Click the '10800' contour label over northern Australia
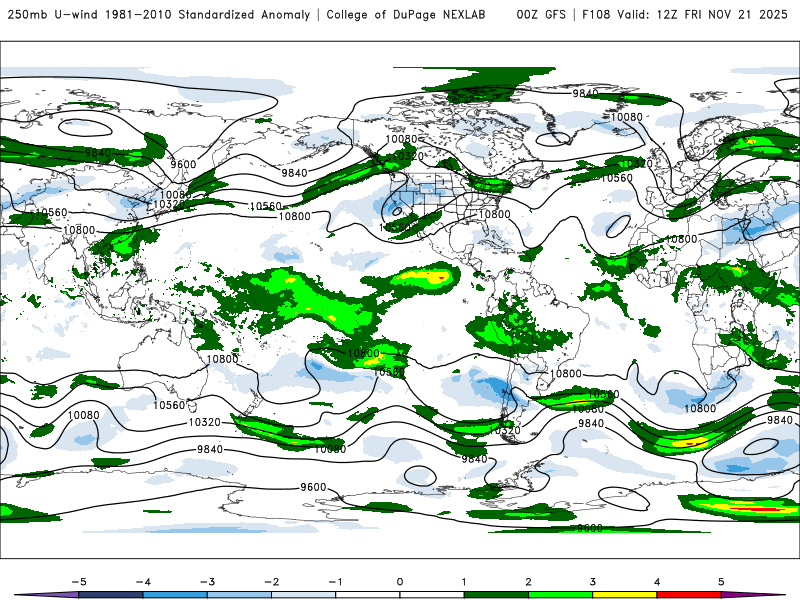This screenshot has height=600, width=800. coord(222,359)
